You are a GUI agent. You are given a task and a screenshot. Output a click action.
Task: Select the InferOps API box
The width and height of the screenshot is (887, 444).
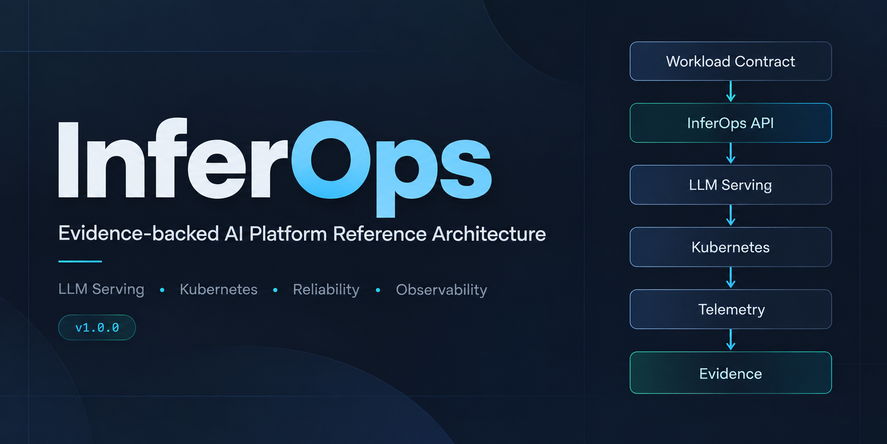click(730, 123)
